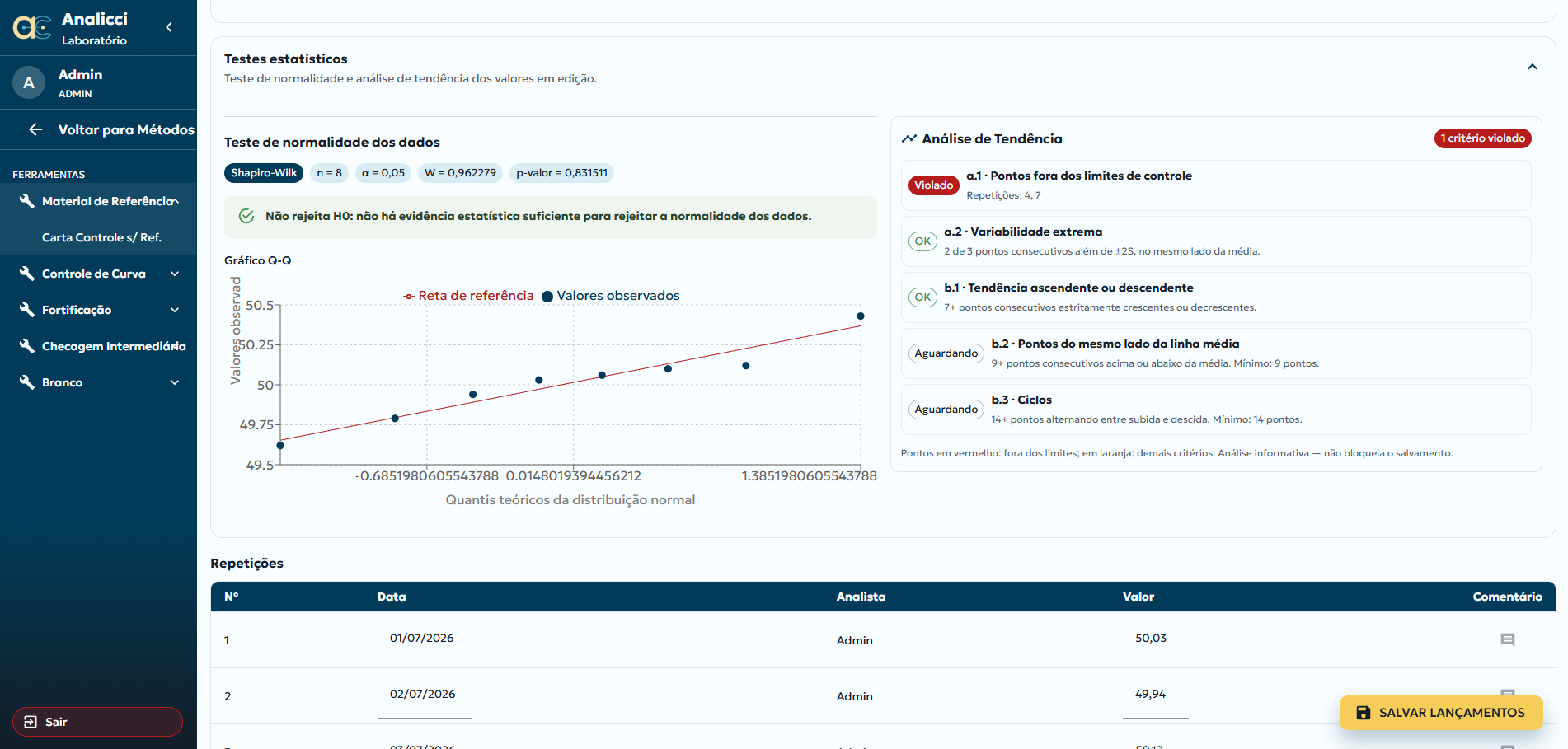
Task: Click Aguardando badge for b.3 Ciclos
Action: [946, 410]
